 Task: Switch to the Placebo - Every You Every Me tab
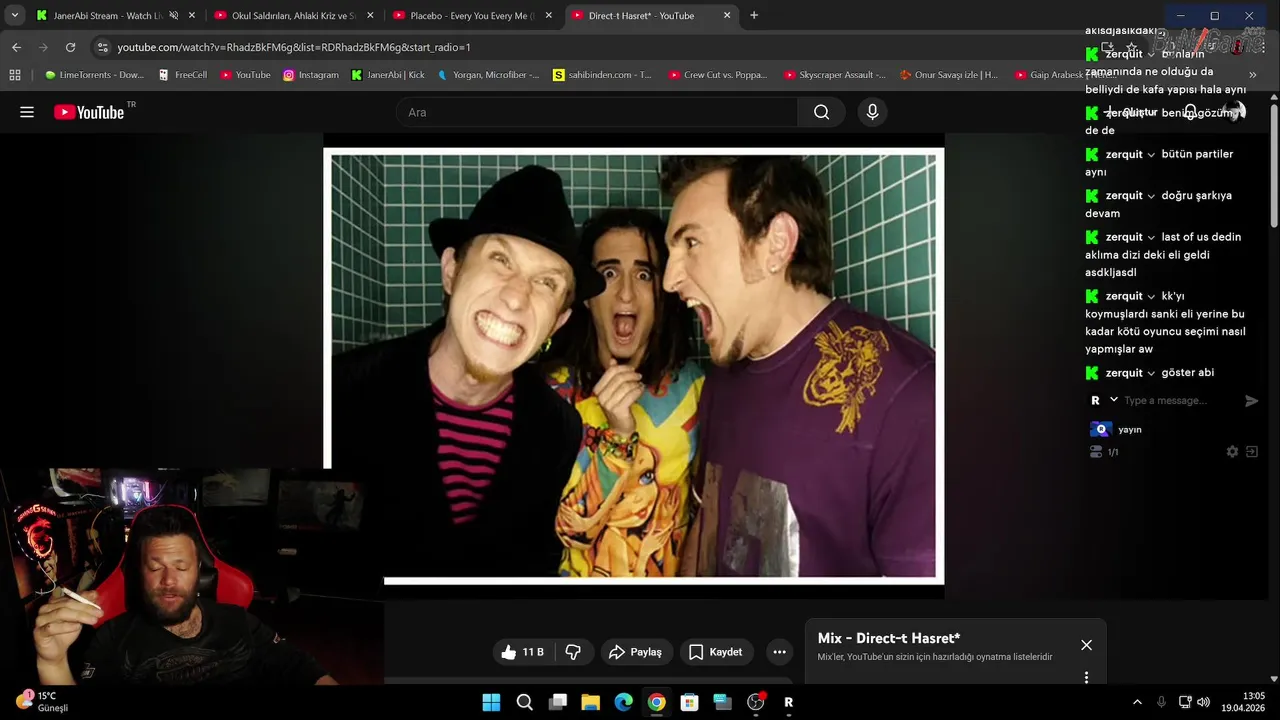pos(474,16)
